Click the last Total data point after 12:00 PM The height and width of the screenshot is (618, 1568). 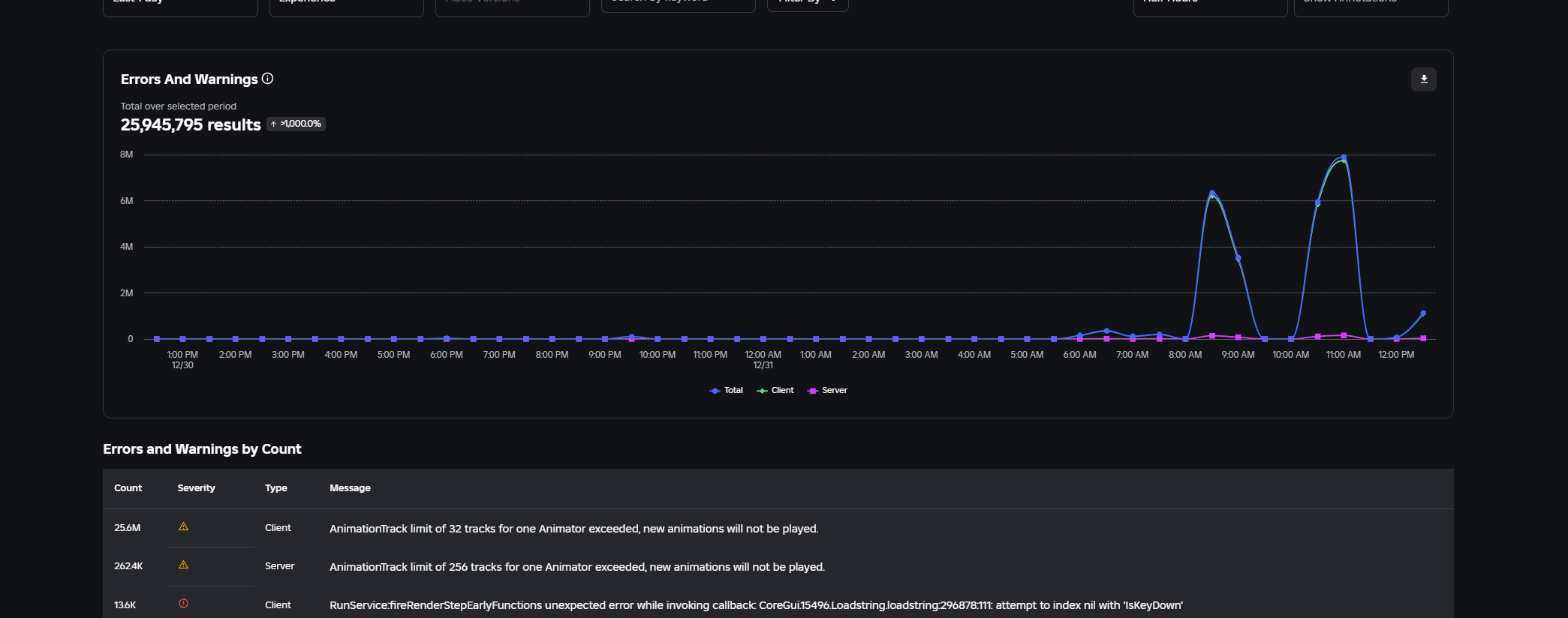point(1423,313)
